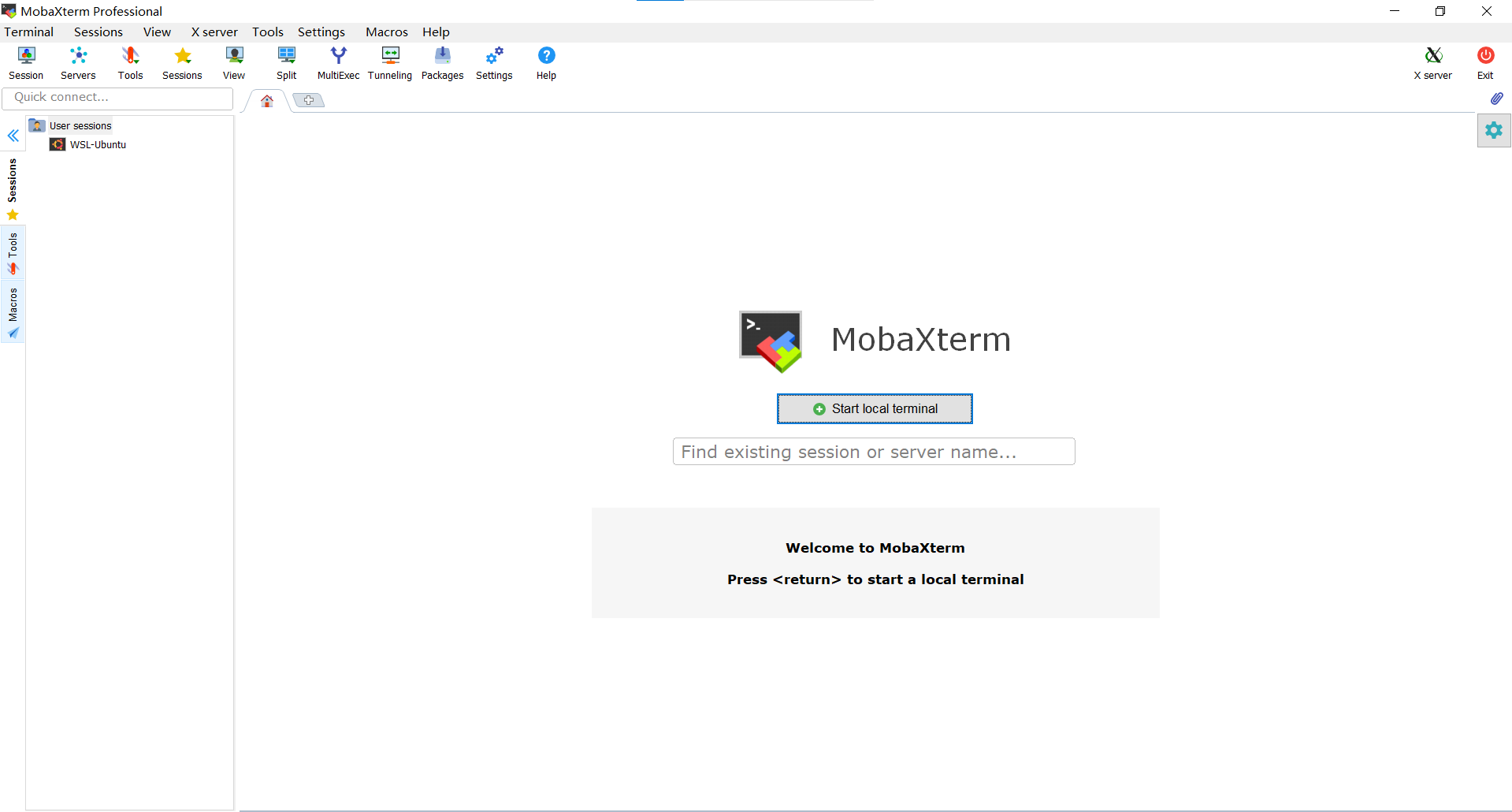Image resolution: width=1512 pixels, height=812 pixels.
Task: Open the Session toolbar icon
Action: tap(26, 63)
